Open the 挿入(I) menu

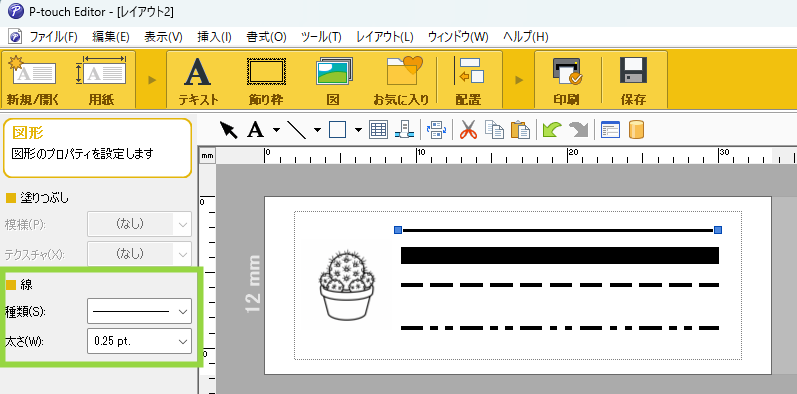click(x=214, y=37)
